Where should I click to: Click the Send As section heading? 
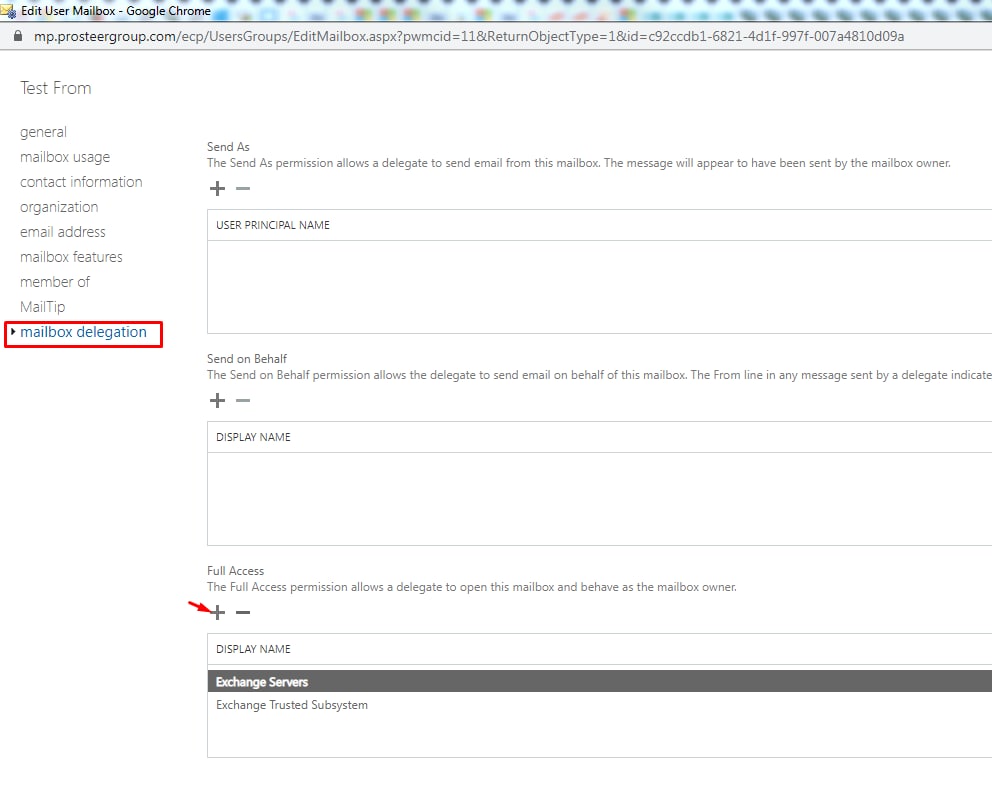[228, 147]
